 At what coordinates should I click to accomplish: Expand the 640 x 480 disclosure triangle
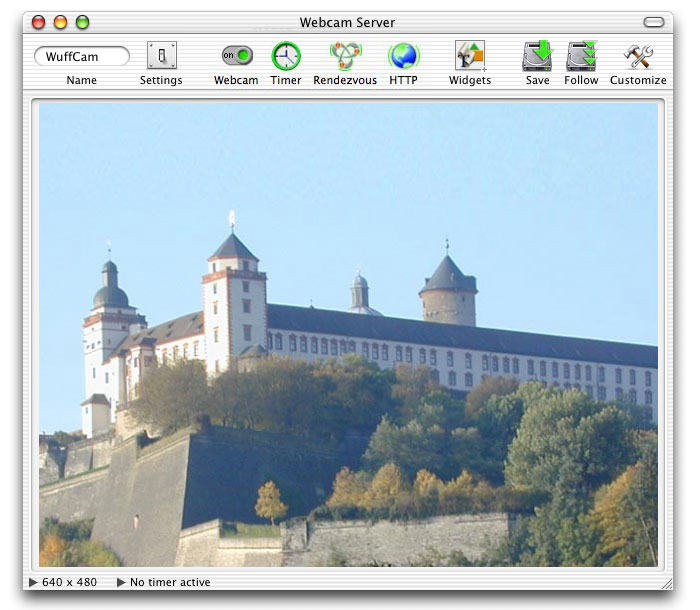[34, 582]
